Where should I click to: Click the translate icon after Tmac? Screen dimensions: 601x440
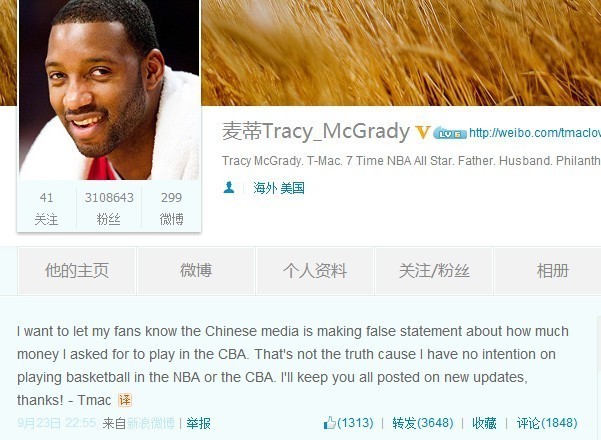[x=125, y=400]
